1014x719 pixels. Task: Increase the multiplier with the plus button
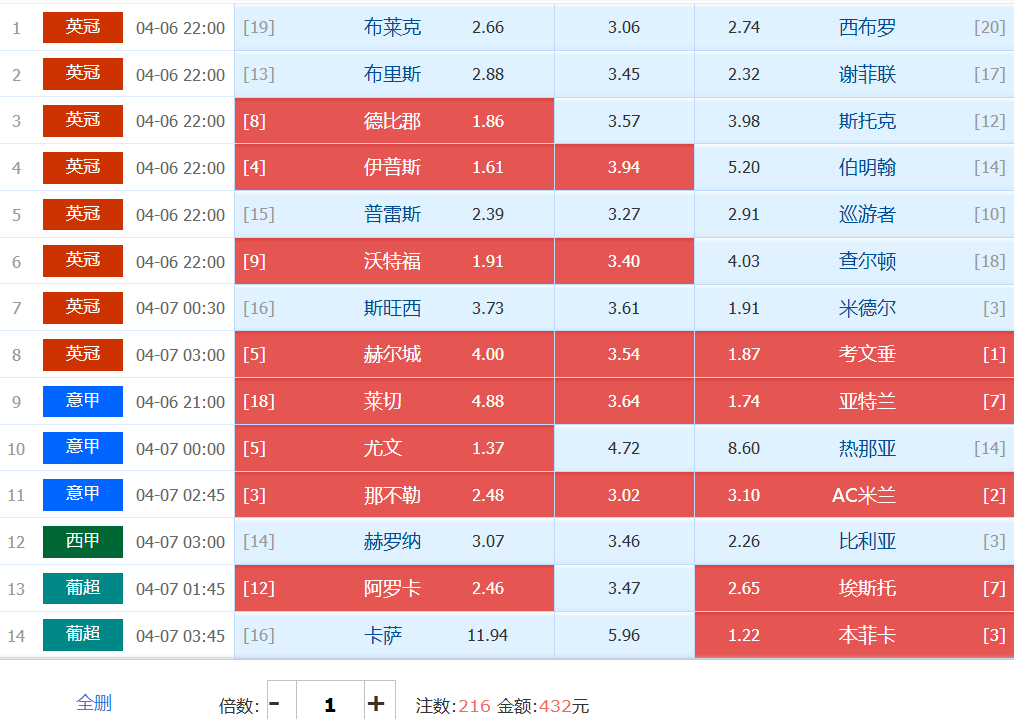tap(376, 704)
